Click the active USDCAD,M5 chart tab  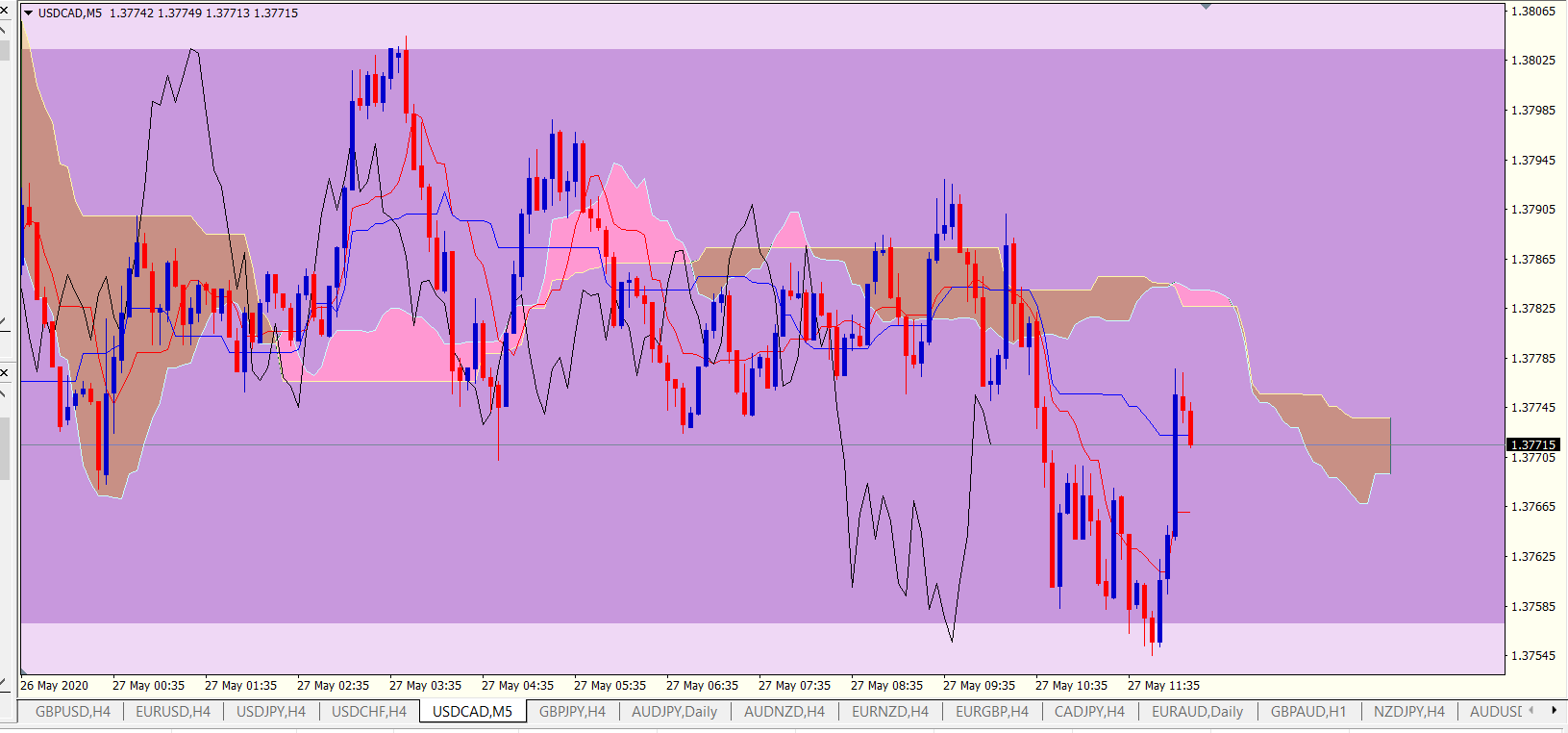pyautogui.click(x=473, y=712)
